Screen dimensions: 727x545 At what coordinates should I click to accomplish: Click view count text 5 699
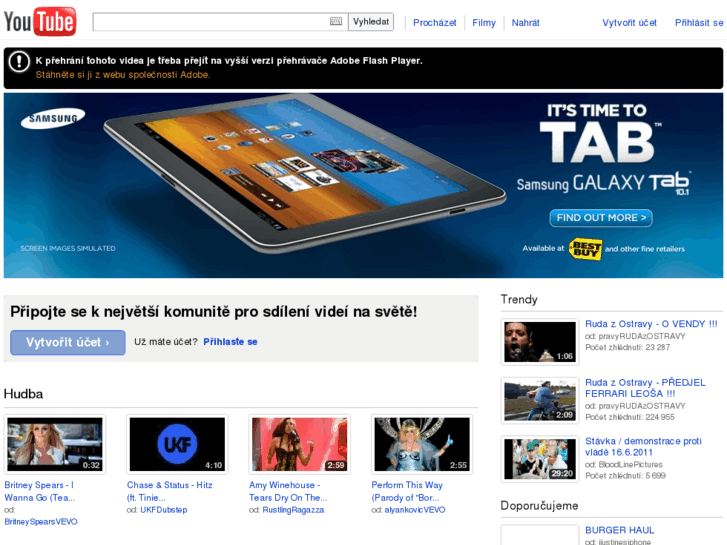[655, 475]
